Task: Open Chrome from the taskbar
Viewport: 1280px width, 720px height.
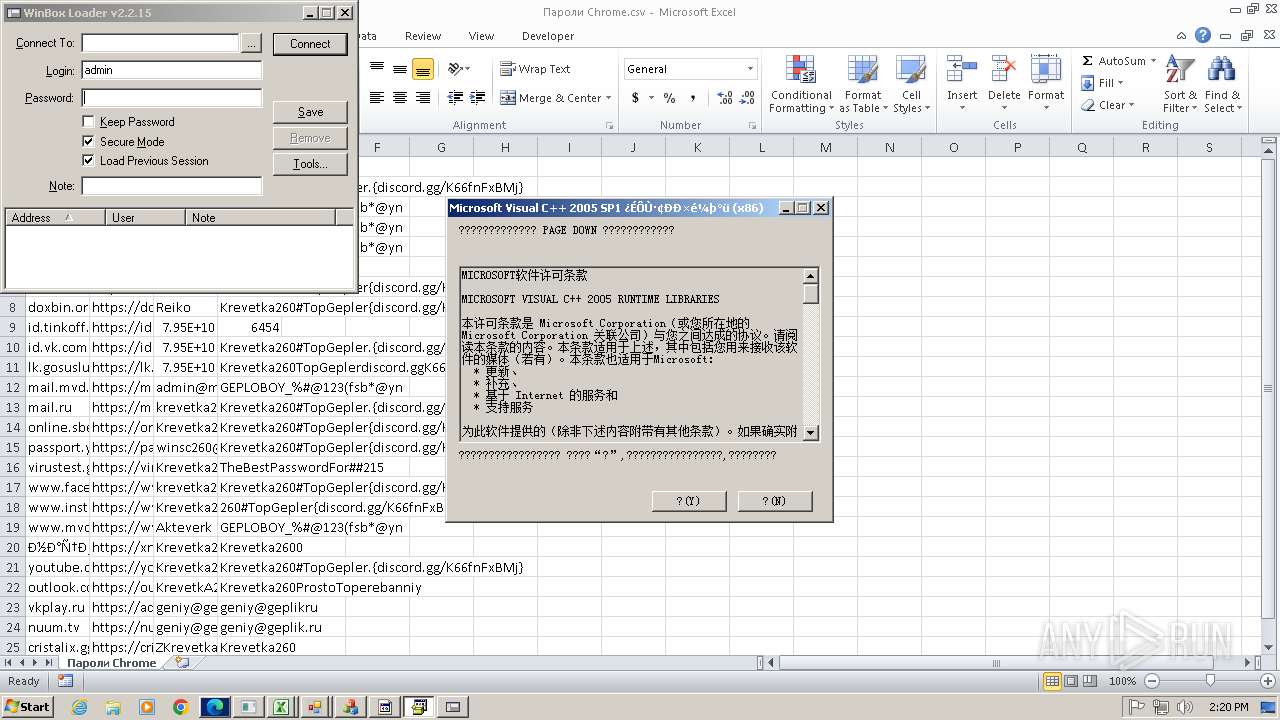Action: [x=181, y=707]
